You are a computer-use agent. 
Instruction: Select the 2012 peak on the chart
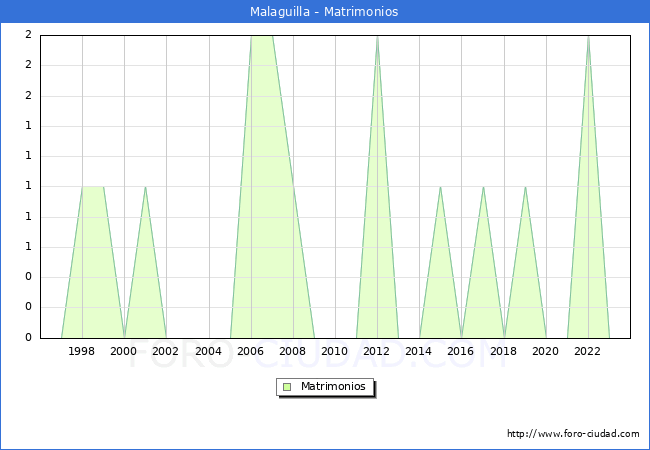pos(377,37)
